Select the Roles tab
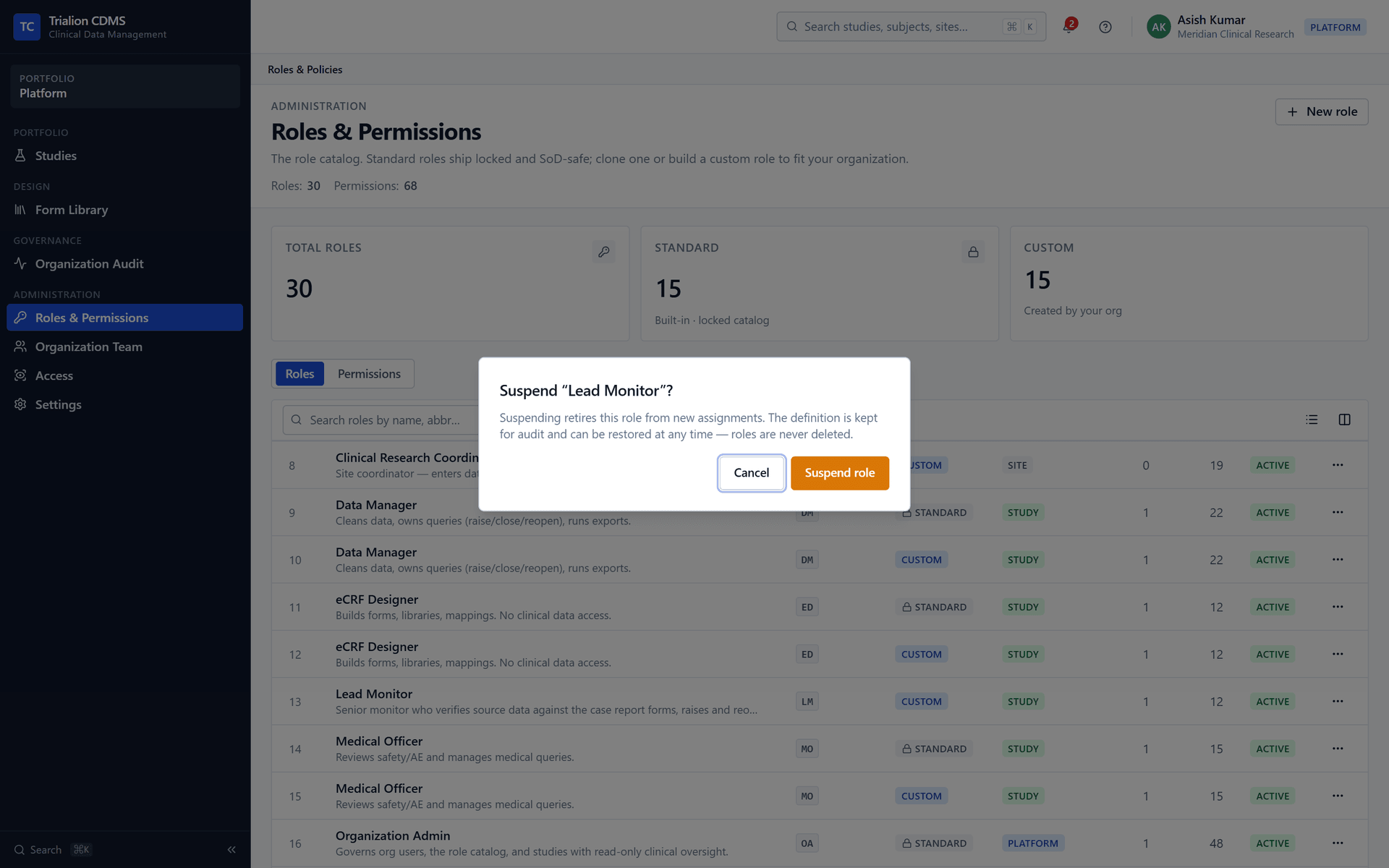The height and width of the screenshot is (868, 1389). pos(300,374)
